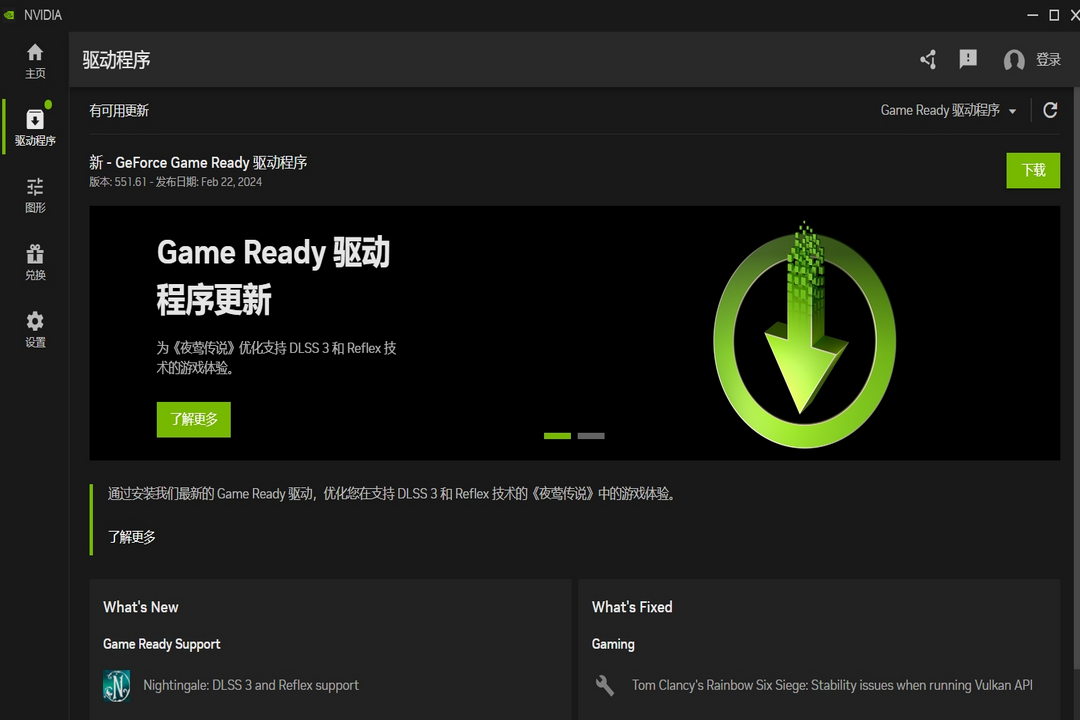The width and height of the screenshot is (1080, 720).
Task: Refresh the driver updates list
Action: (1049, 110)
